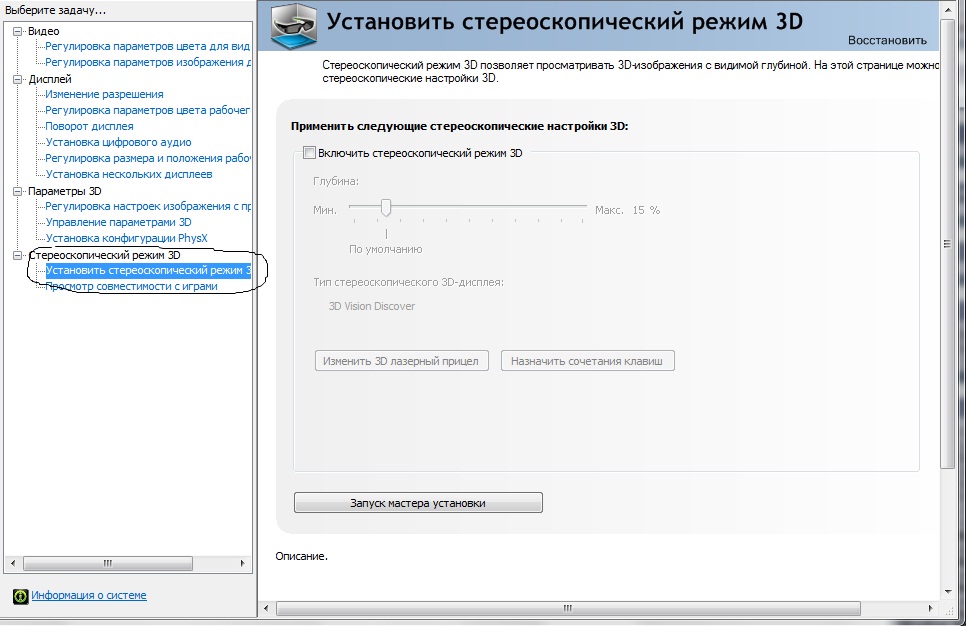
Task: Click the green system information icon
Action: [x=20, y=596]
